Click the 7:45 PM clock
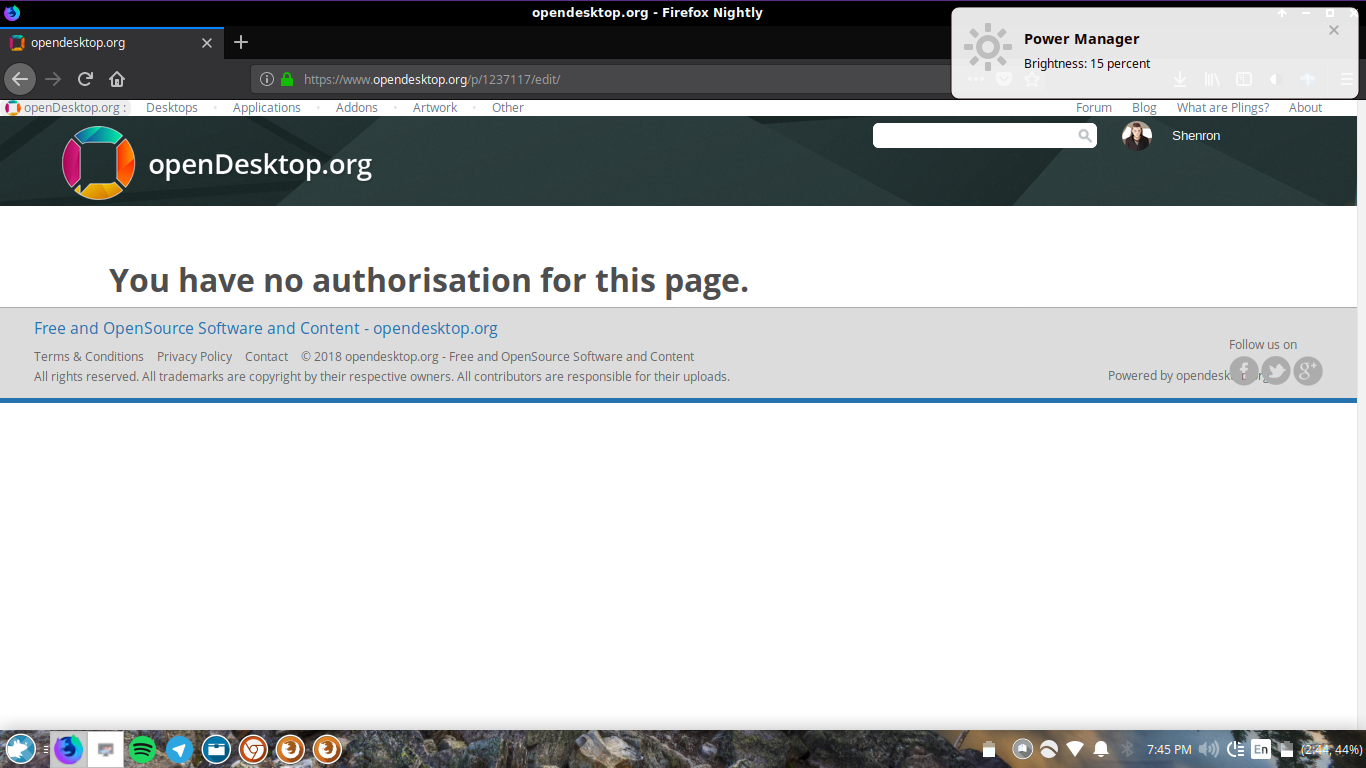The height and width of the screenshot is (768, 1366). pos(1169,750)
